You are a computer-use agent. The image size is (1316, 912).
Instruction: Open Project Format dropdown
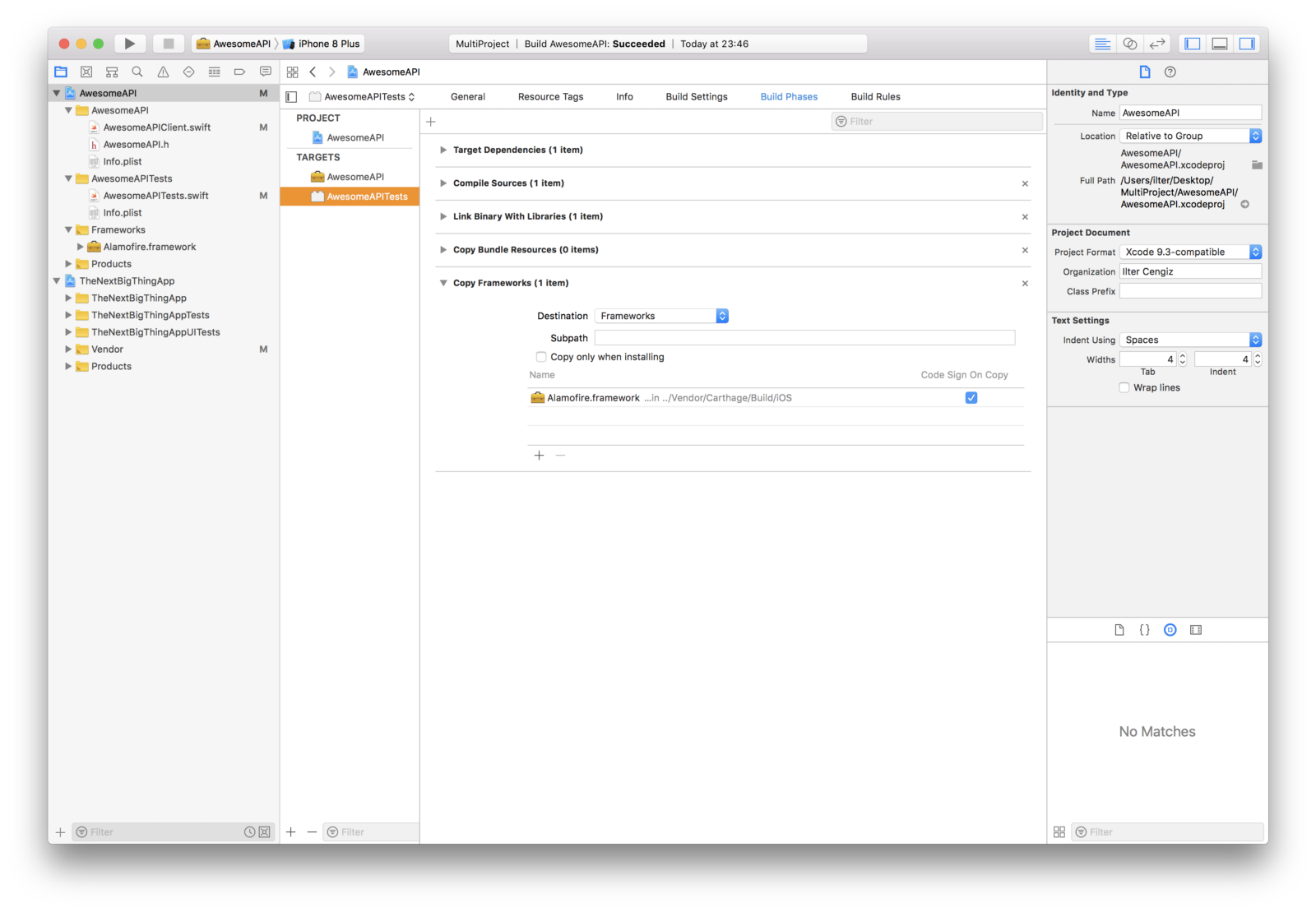tap(1190, 252)
